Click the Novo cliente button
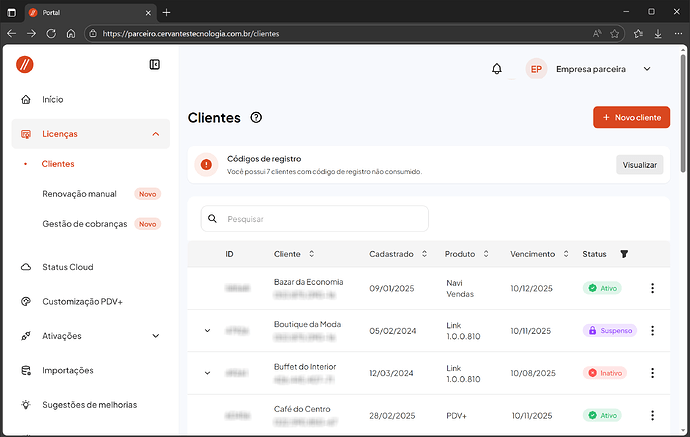 click(x=631, y=117)
